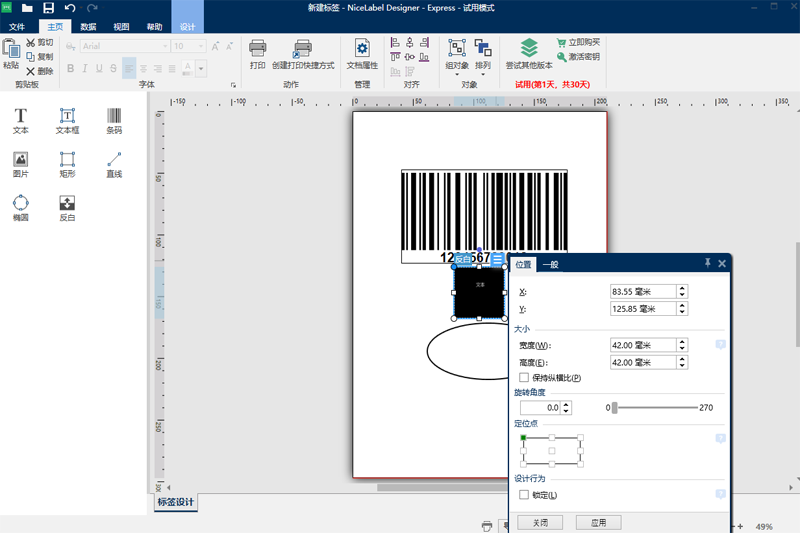Click 激活密钥 activate key icon
The height and width of the screenshot is (533, 800).
pos(561,57)
